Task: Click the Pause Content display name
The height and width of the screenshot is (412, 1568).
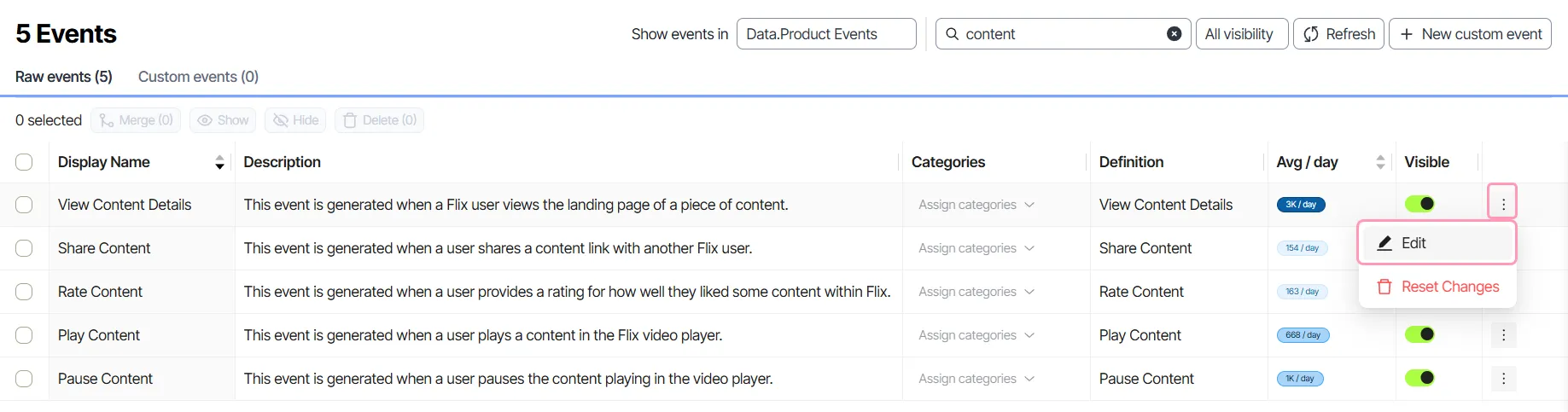Action: pos(105,379)
